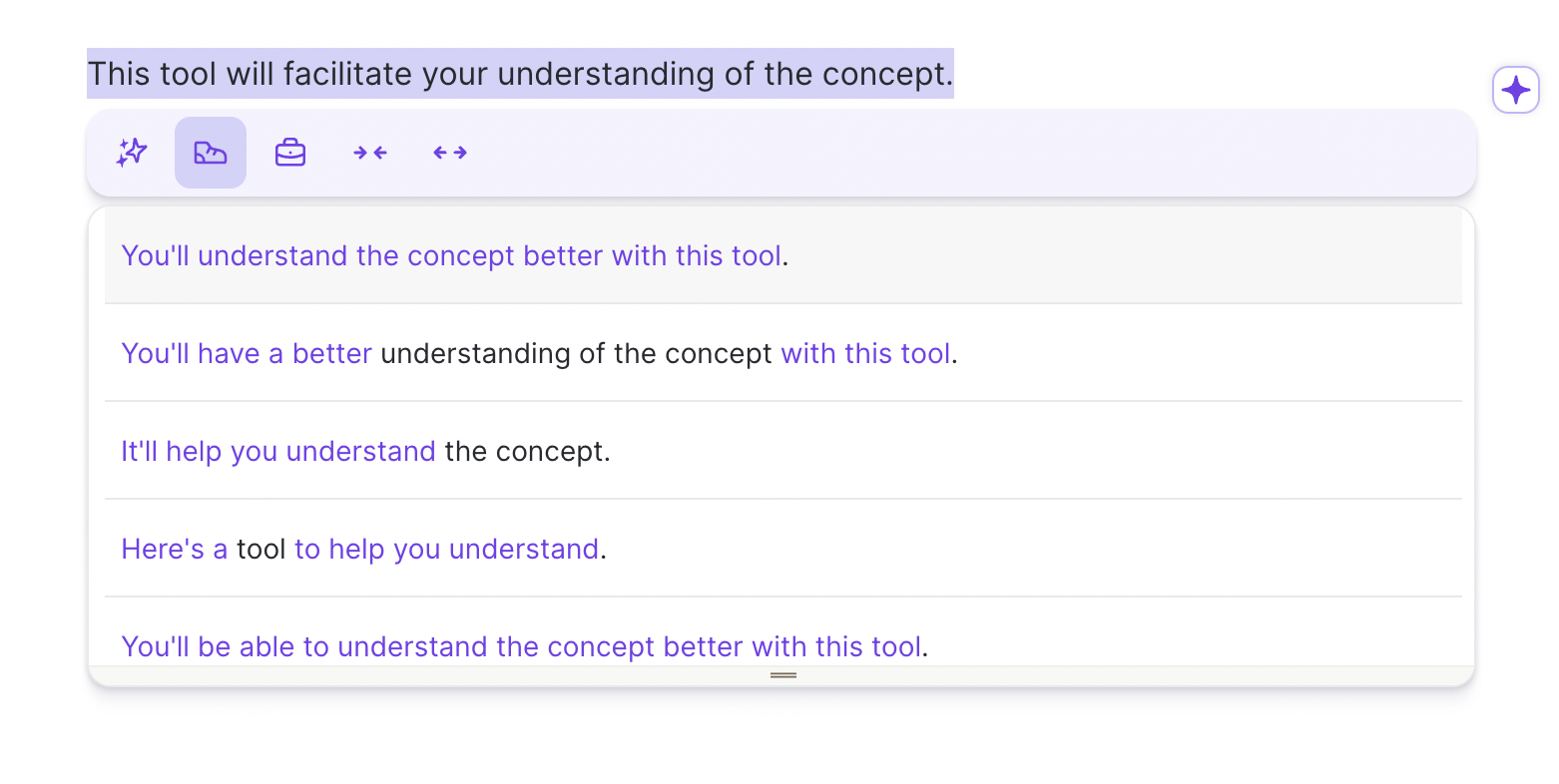Viewport: 1559px width, 784px height.
Task: Click the first suggestion's shaded row background
Action: [x=1098, y=255]
